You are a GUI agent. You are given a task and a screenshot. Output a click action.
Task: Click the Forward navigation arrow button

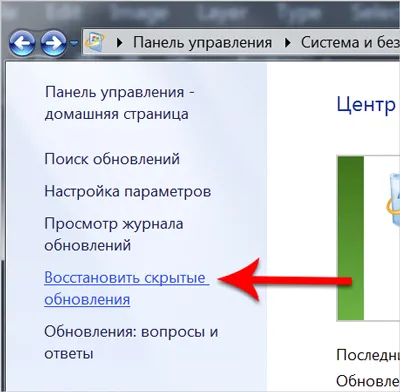(53, 43)
